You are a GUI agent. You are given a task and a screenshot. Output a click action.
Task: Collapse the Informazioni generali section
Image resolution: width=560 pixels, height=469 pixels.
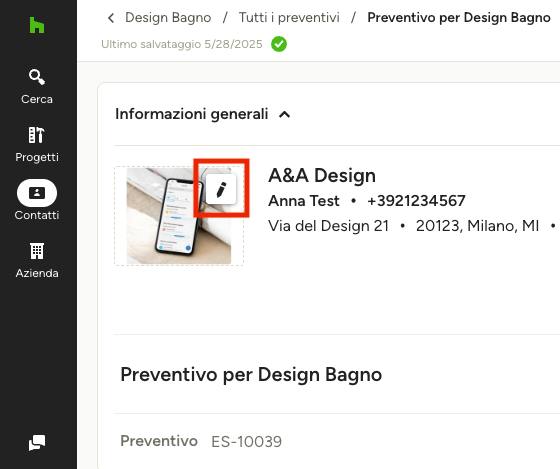[285, 115]
